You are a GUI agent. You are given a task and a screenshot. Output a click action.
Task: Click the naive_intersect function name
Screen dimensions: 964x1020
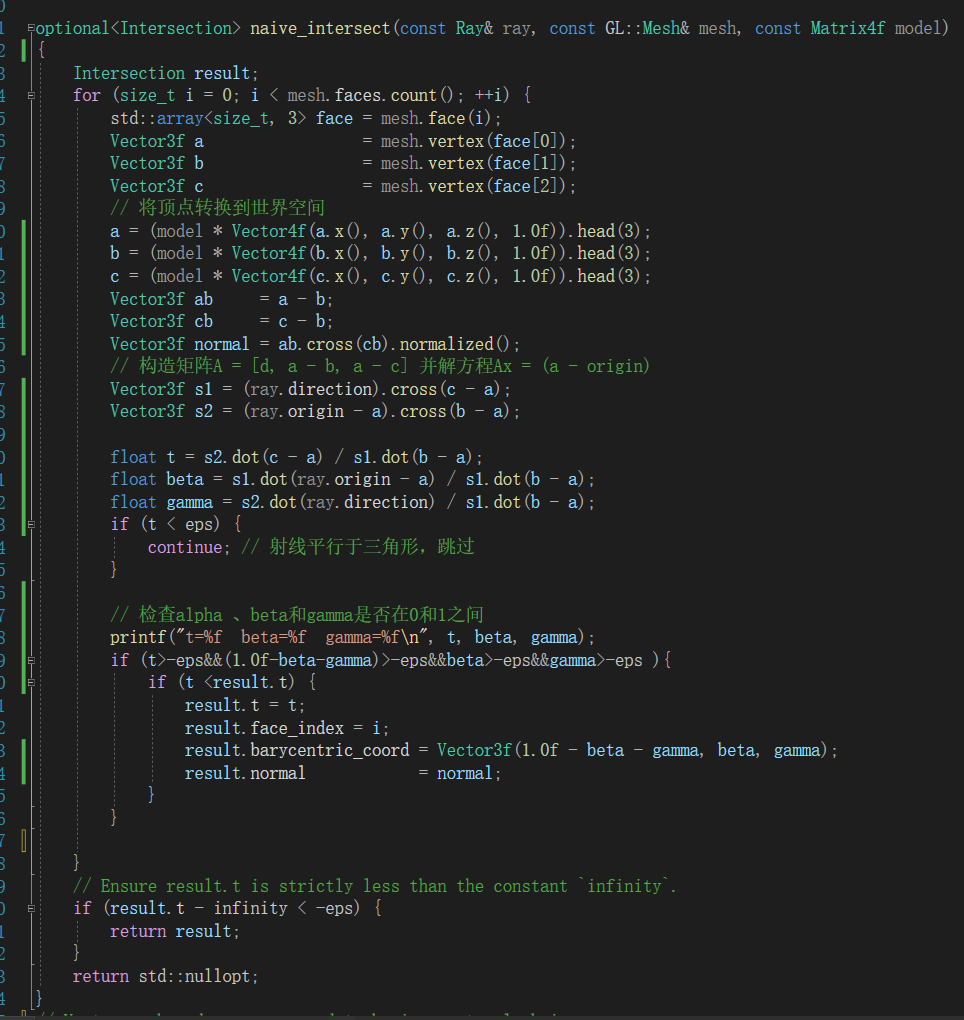[x=320, y=28]
